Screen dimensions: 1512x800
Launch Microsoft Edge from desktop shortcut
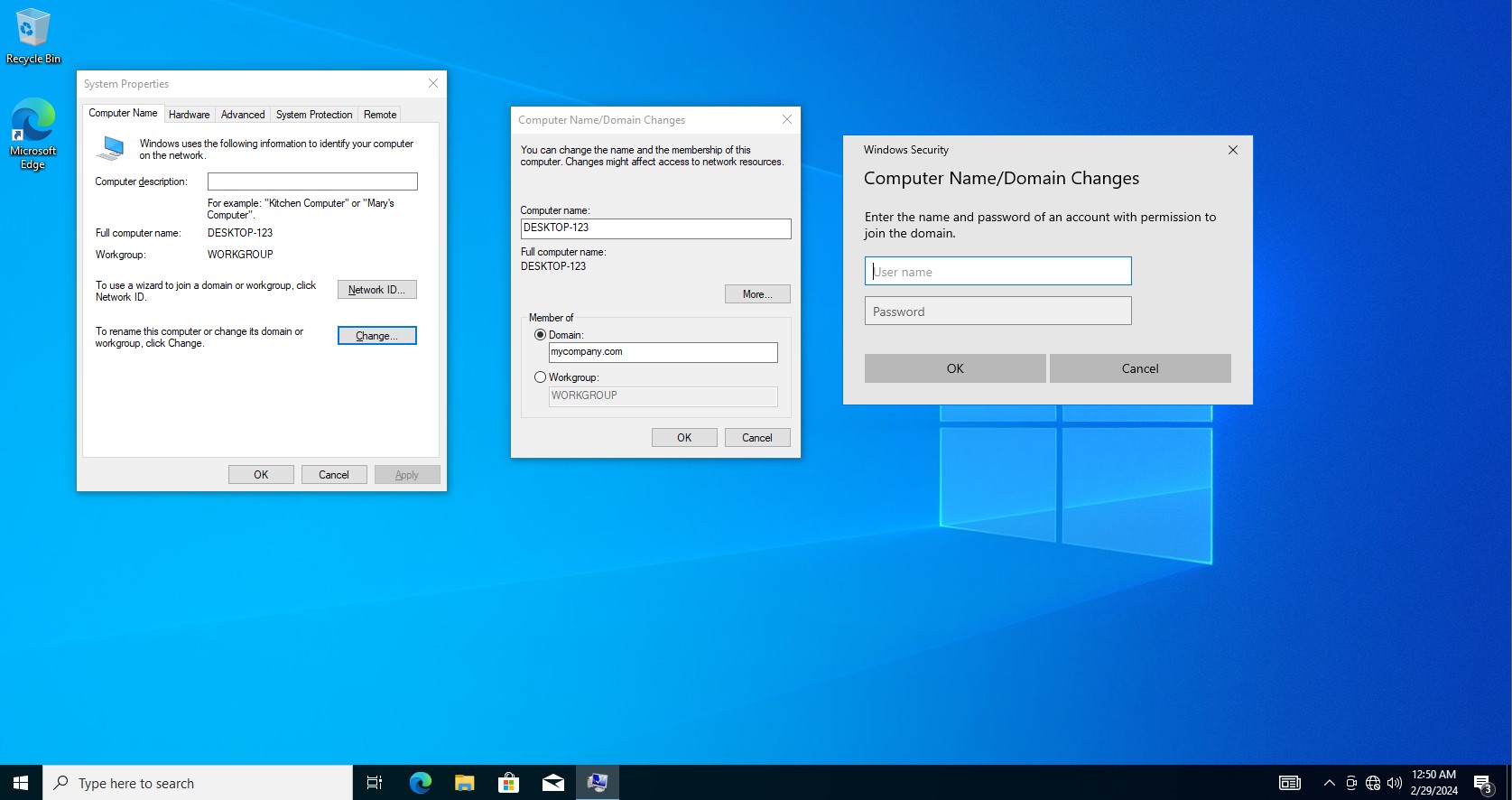33,133
